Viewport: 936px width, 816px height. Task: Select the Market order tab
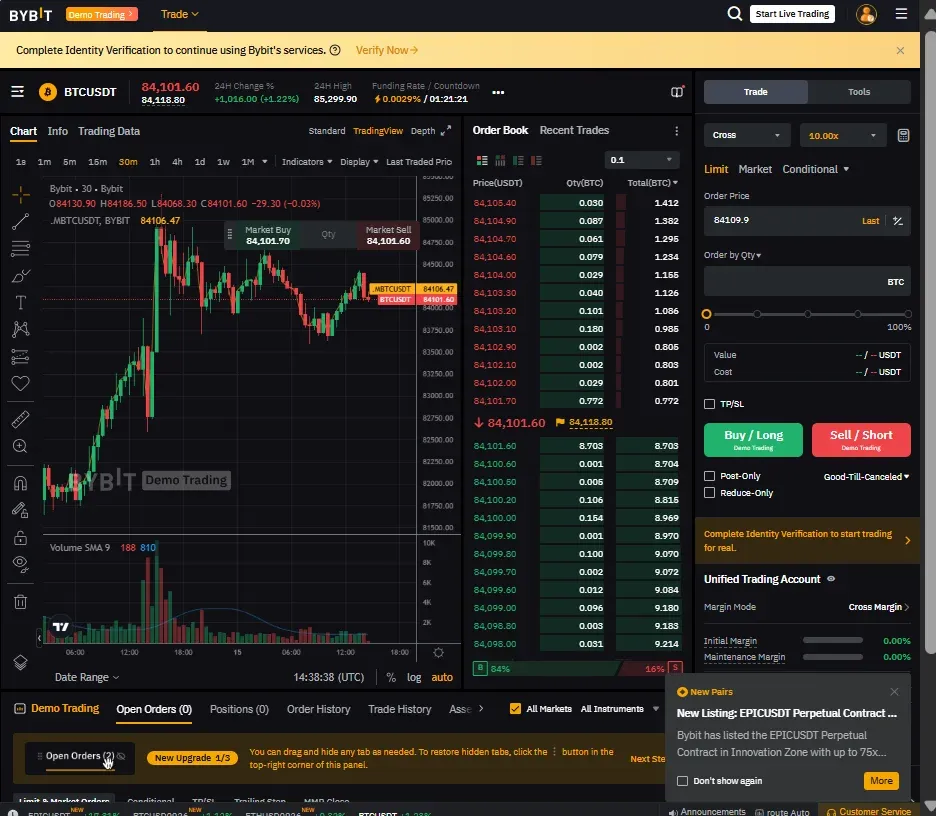click(755, 169)
